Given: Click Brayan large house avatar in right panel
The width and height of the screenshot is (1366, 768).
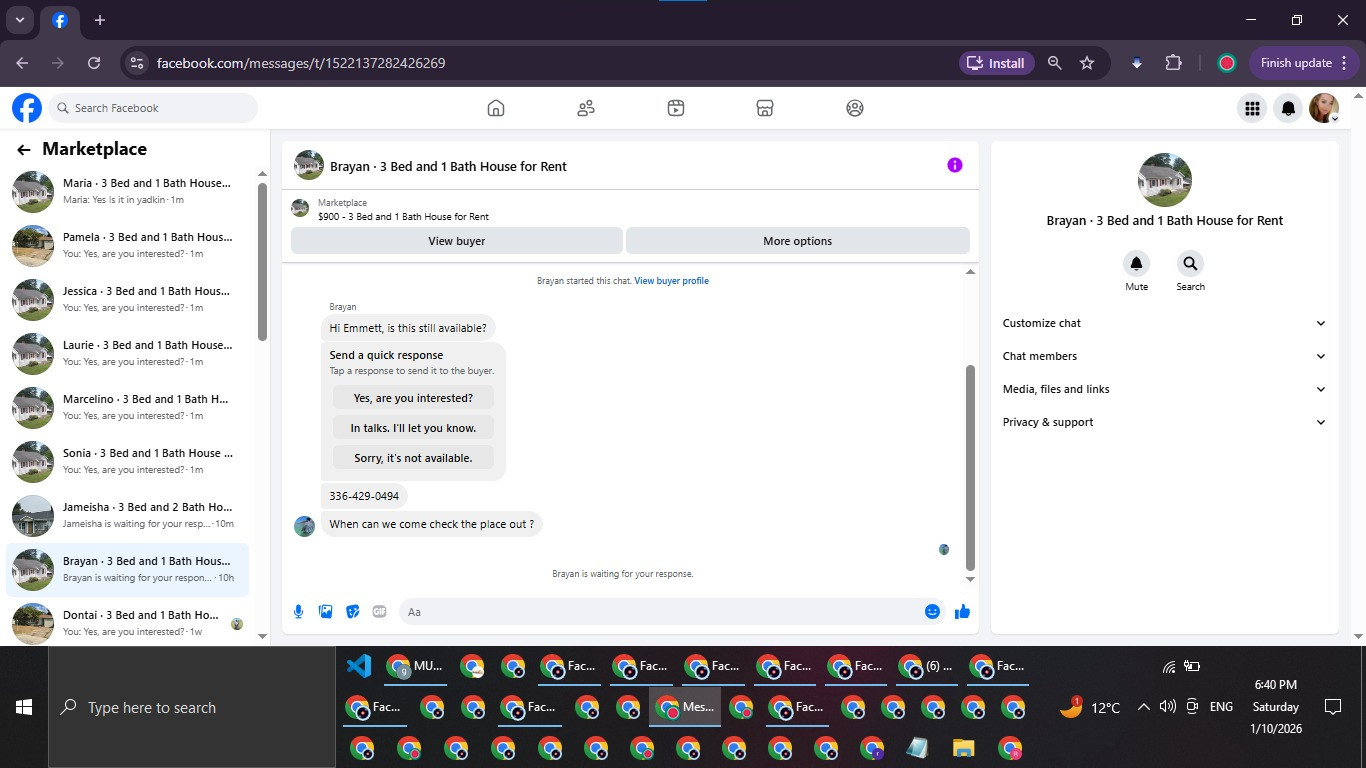Looking at the screenshot, I should (1165, 180).
